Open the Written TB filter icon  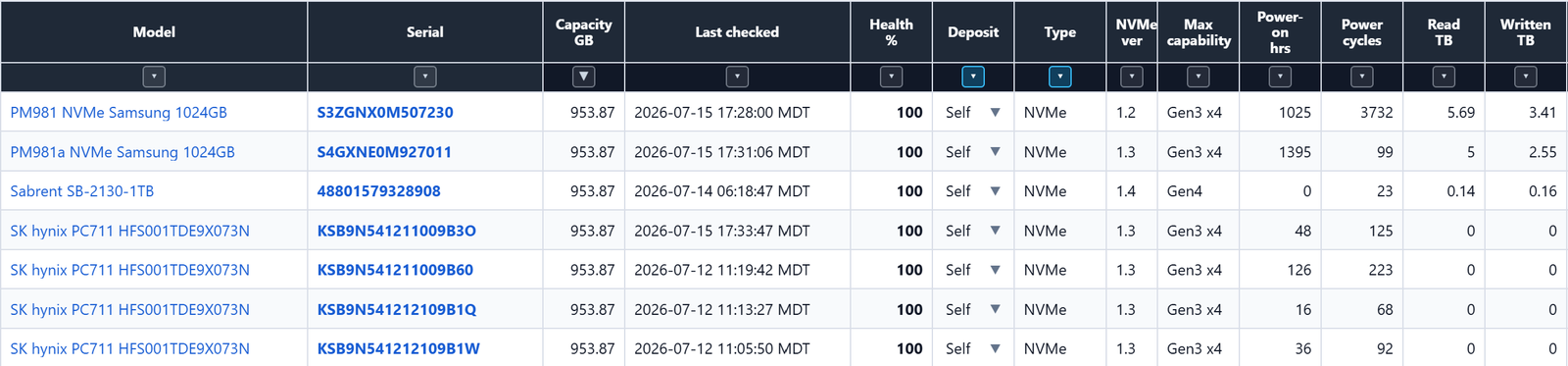(x=1525, y=77)
